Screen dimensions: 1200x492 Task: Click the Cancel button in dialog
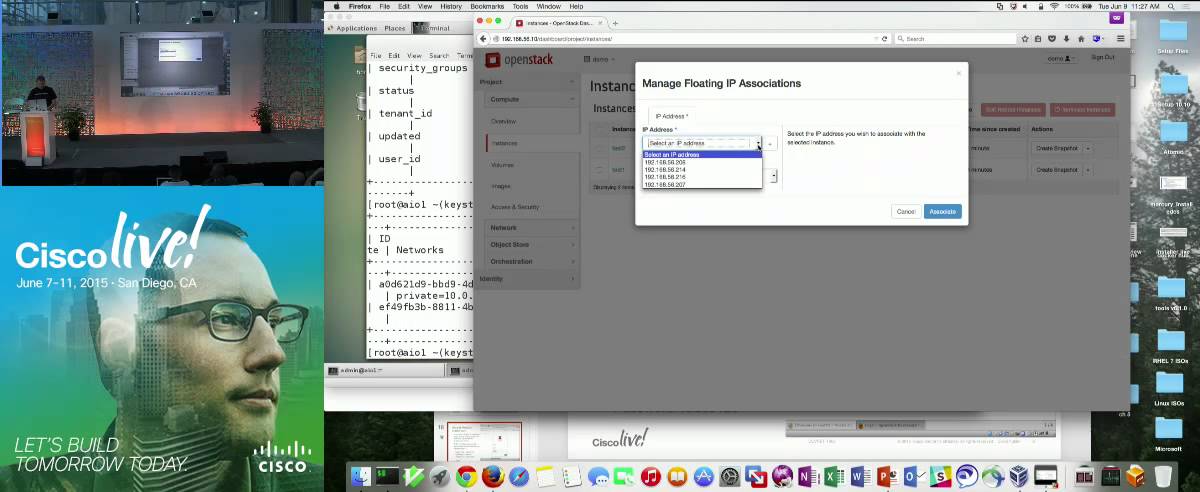[906, 211]
